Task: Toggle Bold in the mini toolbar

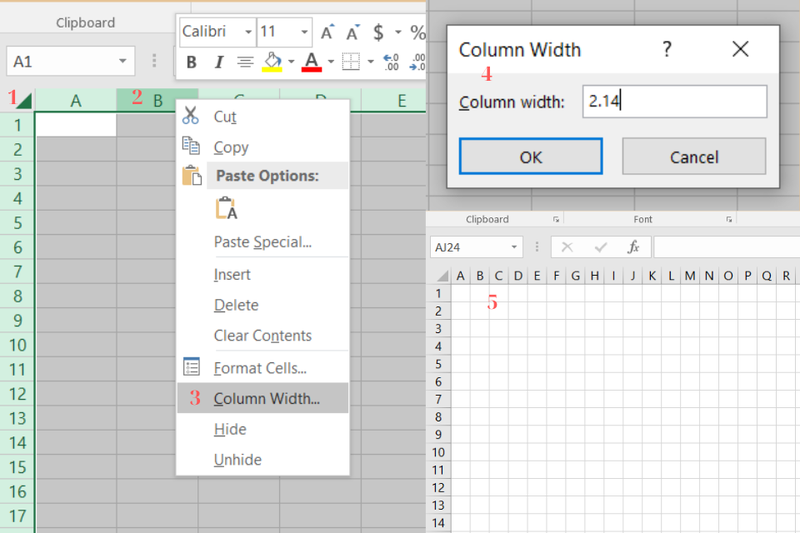Action: pyautogui.click(x=191, y=62)
